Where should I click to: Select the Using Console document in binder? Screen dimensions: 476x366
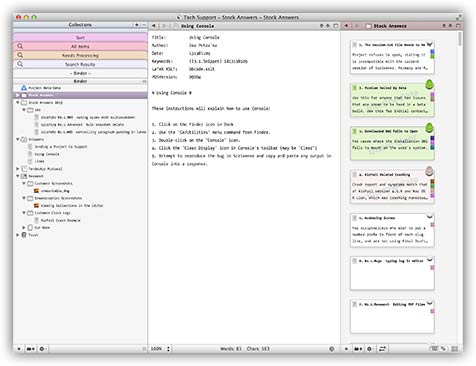pyautogui.click(x=47, y=154)
